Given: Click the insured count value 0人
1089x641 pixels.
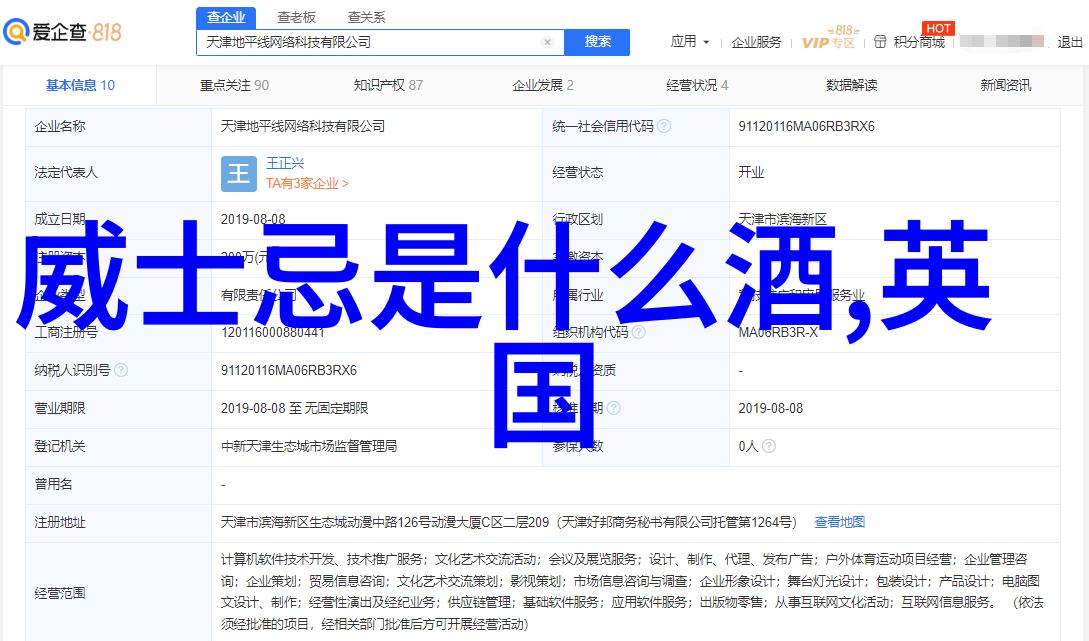Looking at the screenshot, I should (x=748, y=446).
